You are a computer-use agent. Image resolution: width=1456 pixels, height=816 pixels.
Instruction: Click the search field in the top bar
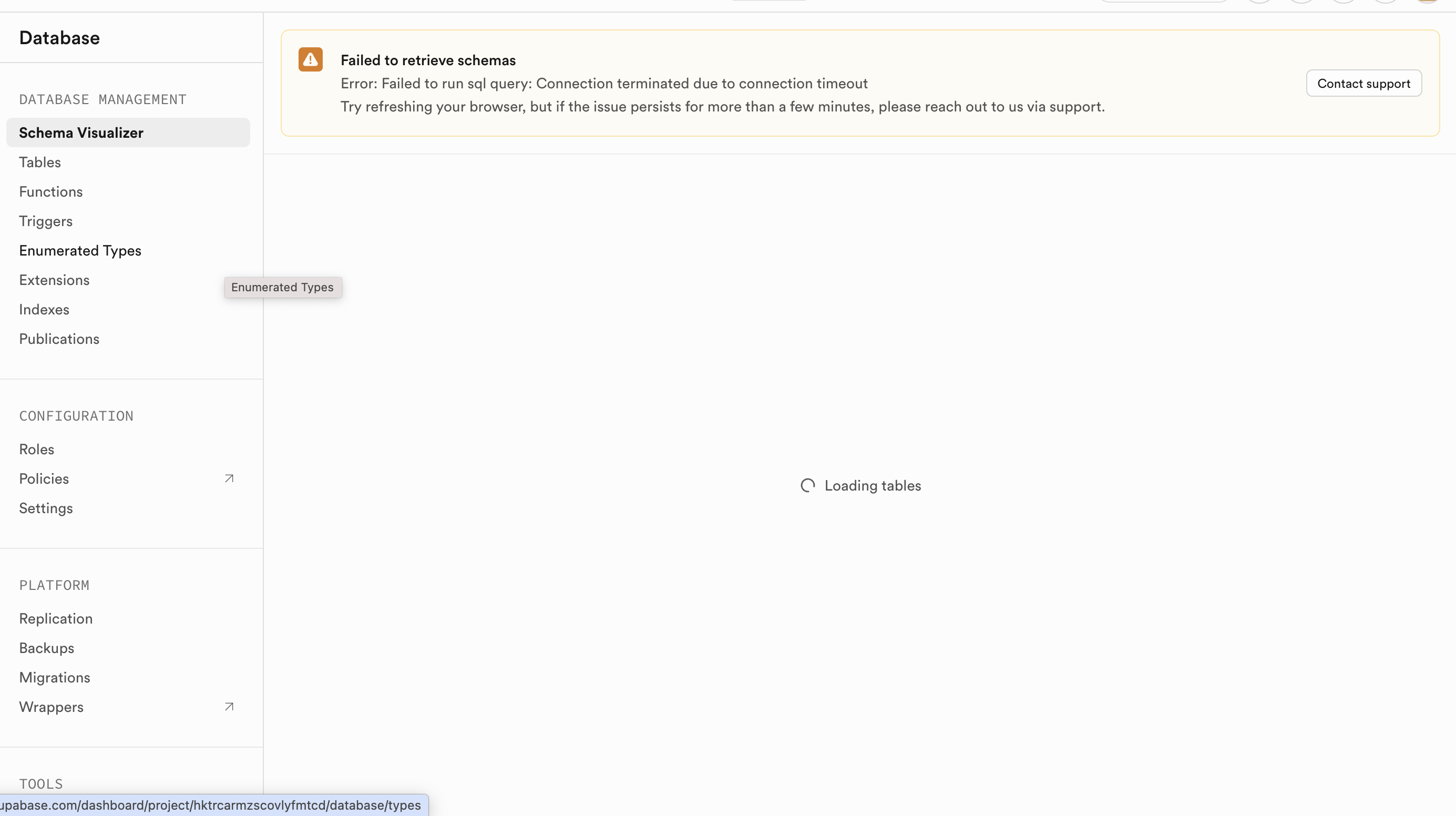(x=1164, y=2)
